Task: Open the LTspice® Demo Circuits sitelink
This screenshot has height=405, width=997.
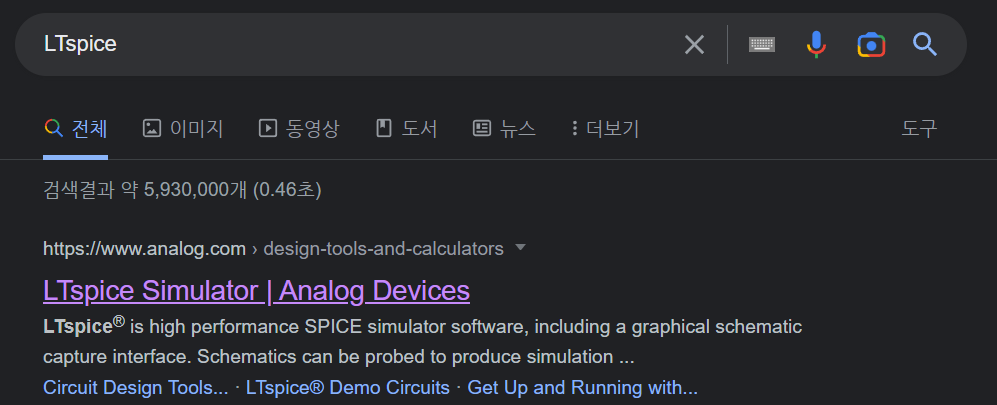Action: pyautogui.click(x=348, y=388)
